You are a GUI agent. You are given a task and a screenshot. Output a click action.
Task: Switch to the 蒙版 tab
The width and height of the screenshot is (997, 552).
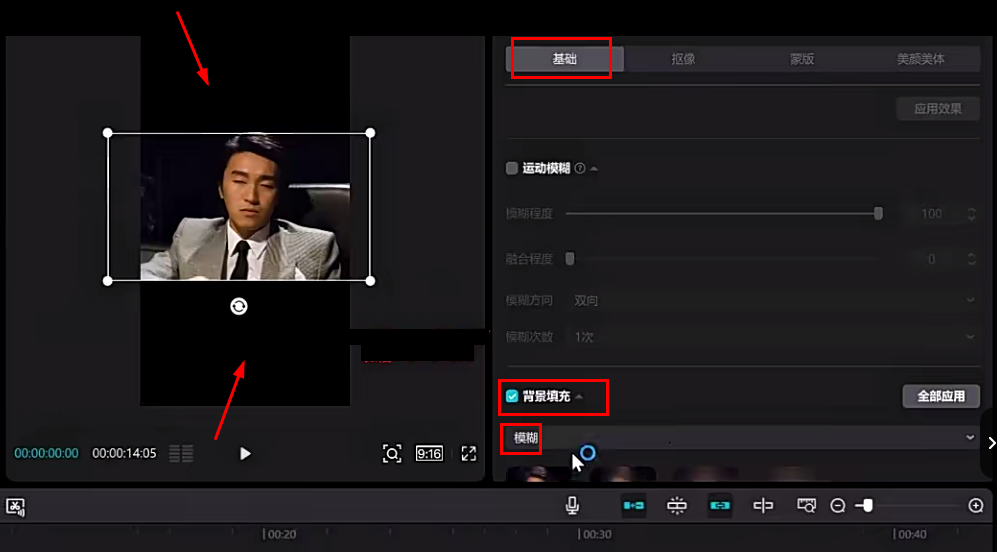point(802,59)
